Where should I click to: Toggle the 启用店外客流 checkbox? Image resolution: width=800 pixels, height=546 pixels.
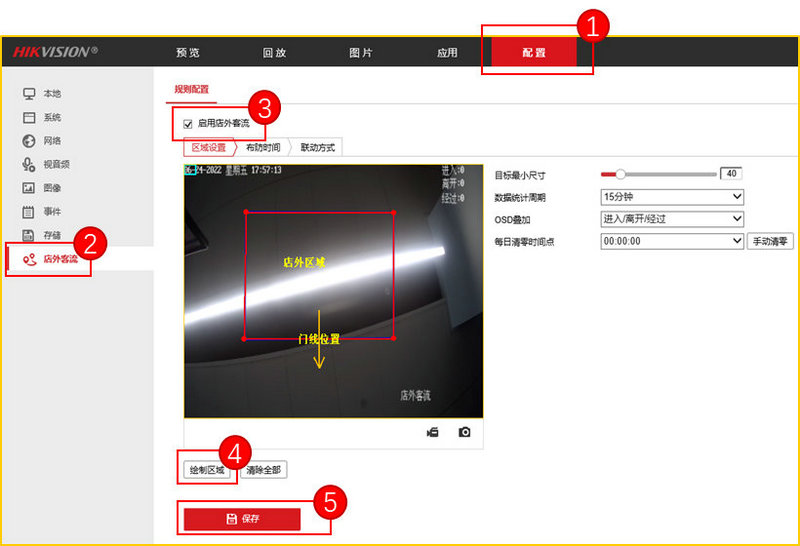187,124
